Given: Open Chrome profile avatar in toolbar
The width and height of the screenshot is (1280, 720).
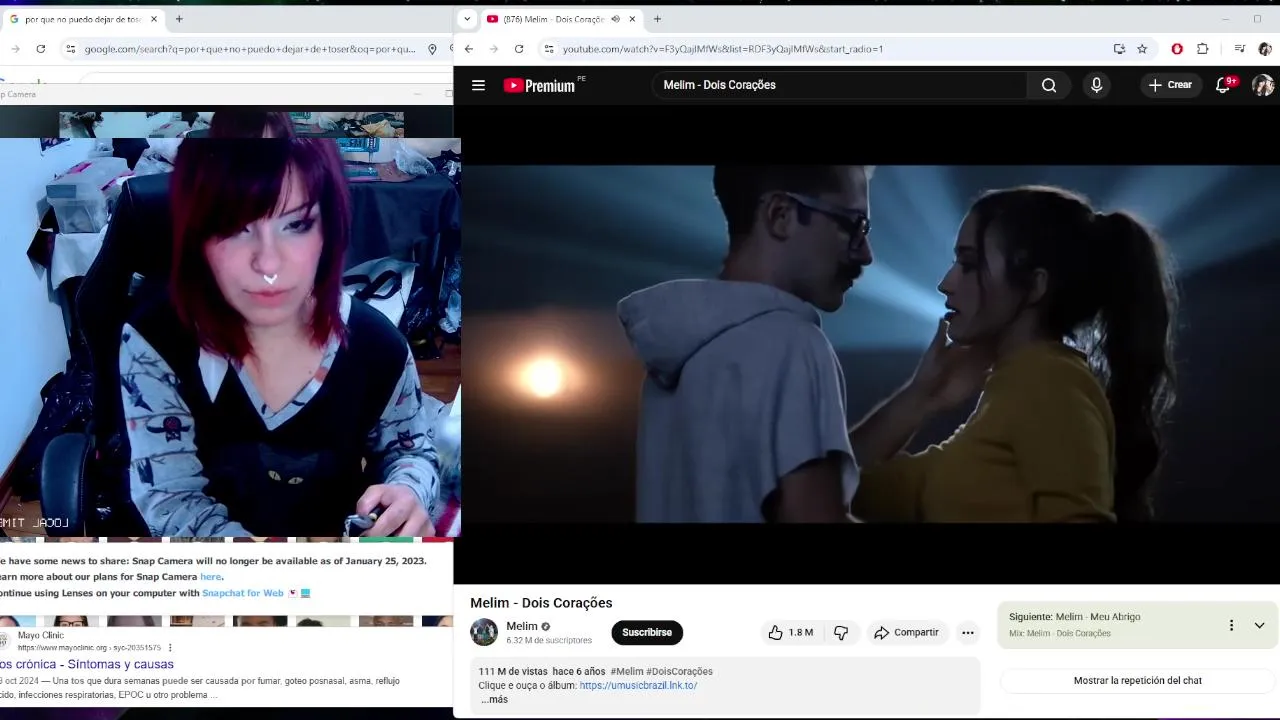Looking at the screenshot, I should pos(1264,49).
